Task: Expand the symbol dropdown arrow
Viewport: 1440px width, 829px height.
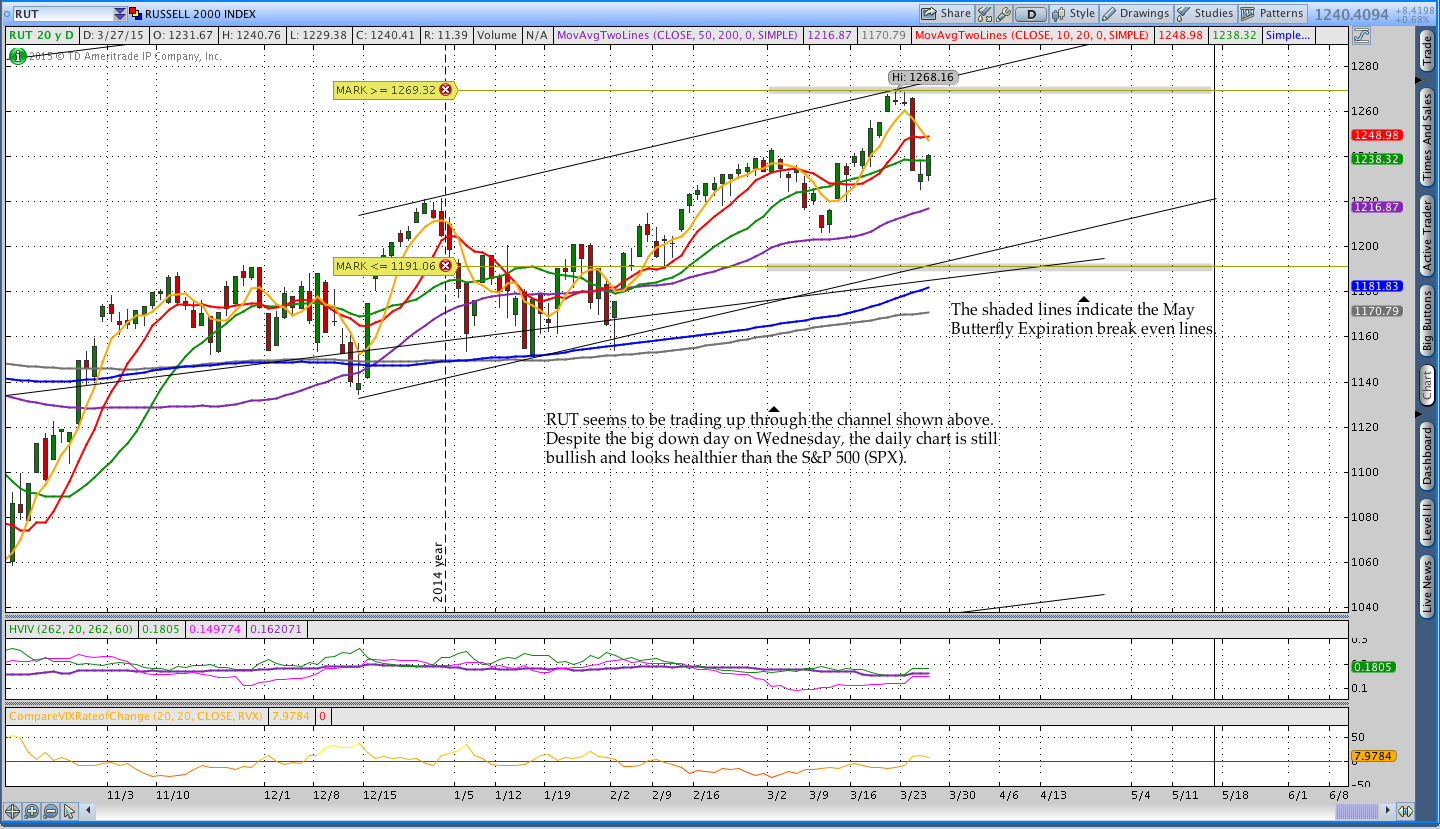Action: click(120, 14)
